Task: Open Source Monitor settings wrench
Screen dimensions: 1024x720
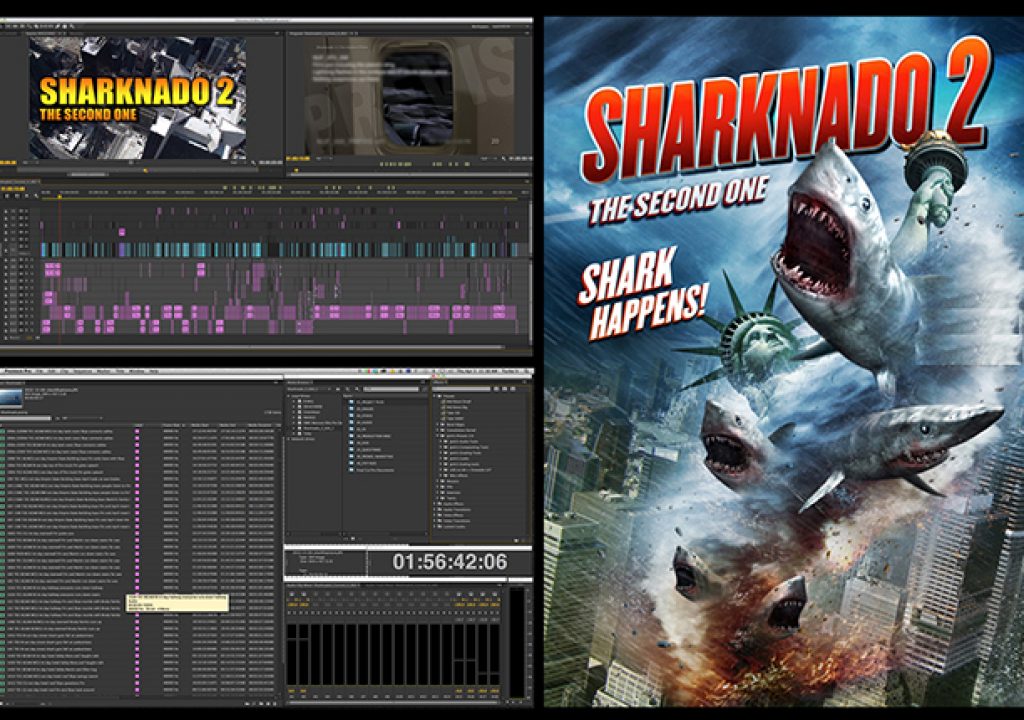Action: (x=253, y=163)
